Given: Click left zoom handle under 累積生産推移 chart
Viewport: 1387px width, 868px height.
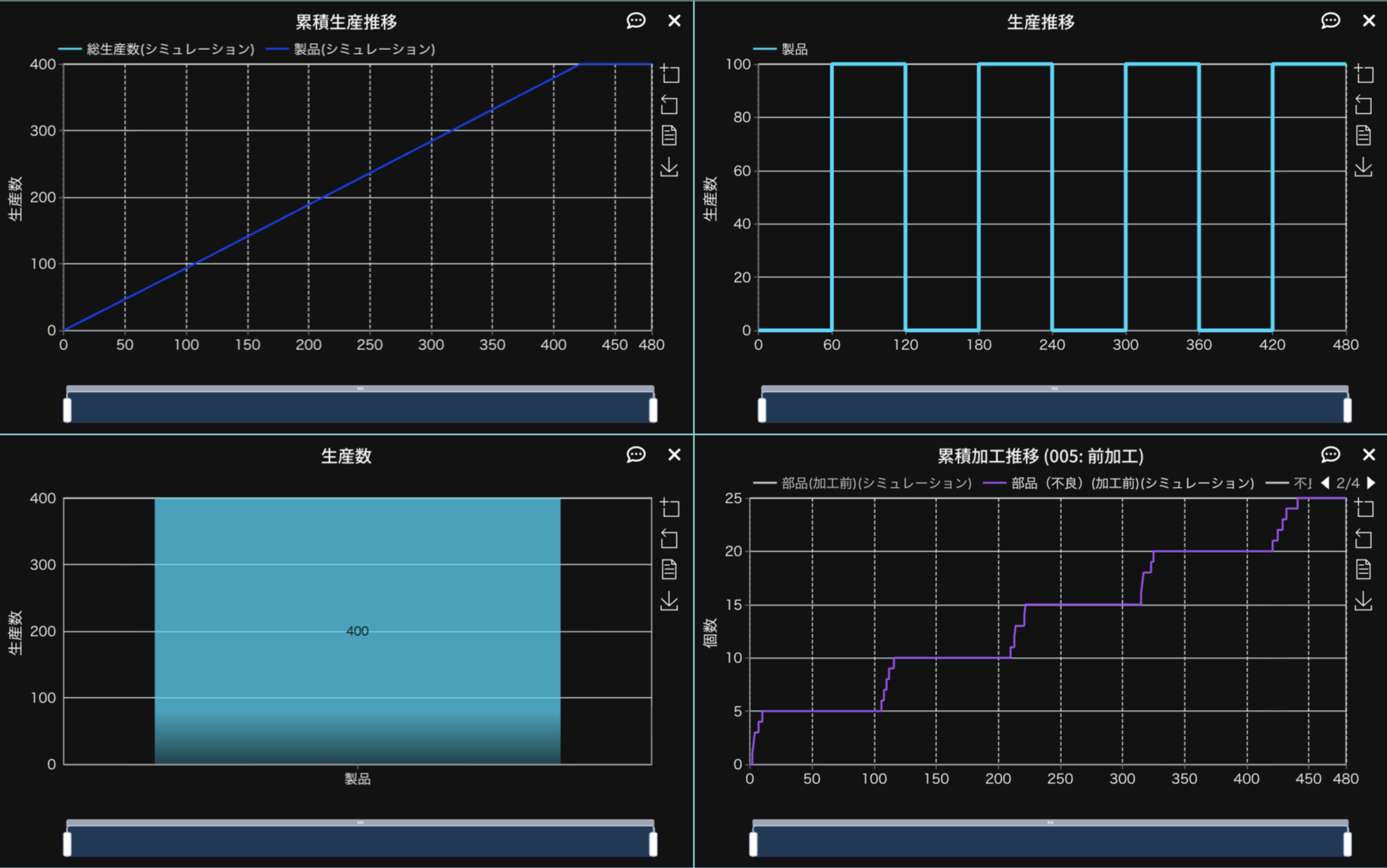Looking at the screenshot, I should [67, 410].
